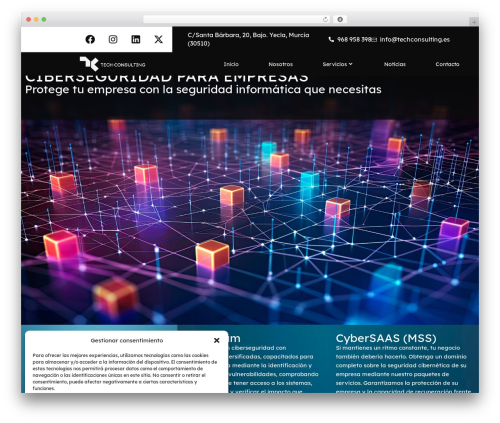
Task: Click the macOS yellow minimize button
Action: pyautogui.click(x=36, y=20)
